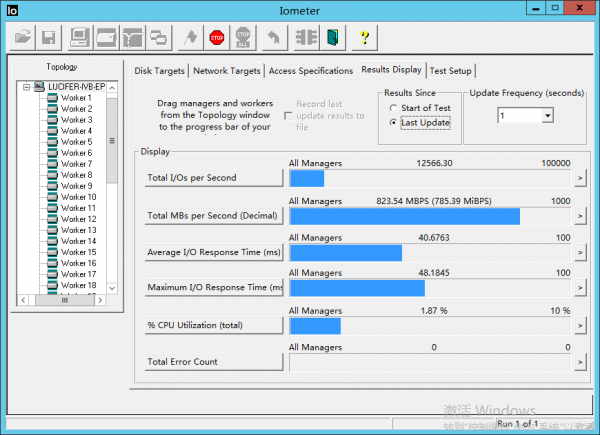Open the Access Specifications tab
Viewport: 600px width, 435px height.
(x=311, y=71)
